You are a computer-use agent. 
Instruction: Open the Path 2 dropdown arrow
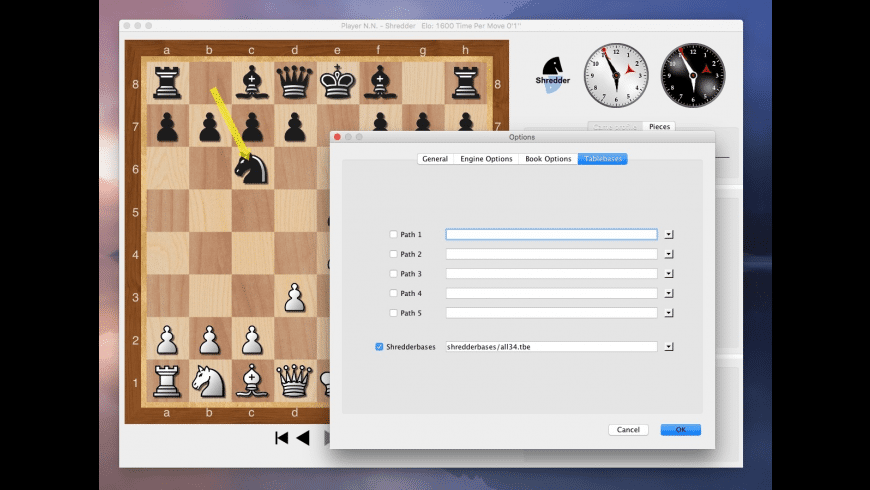[669, 254]
